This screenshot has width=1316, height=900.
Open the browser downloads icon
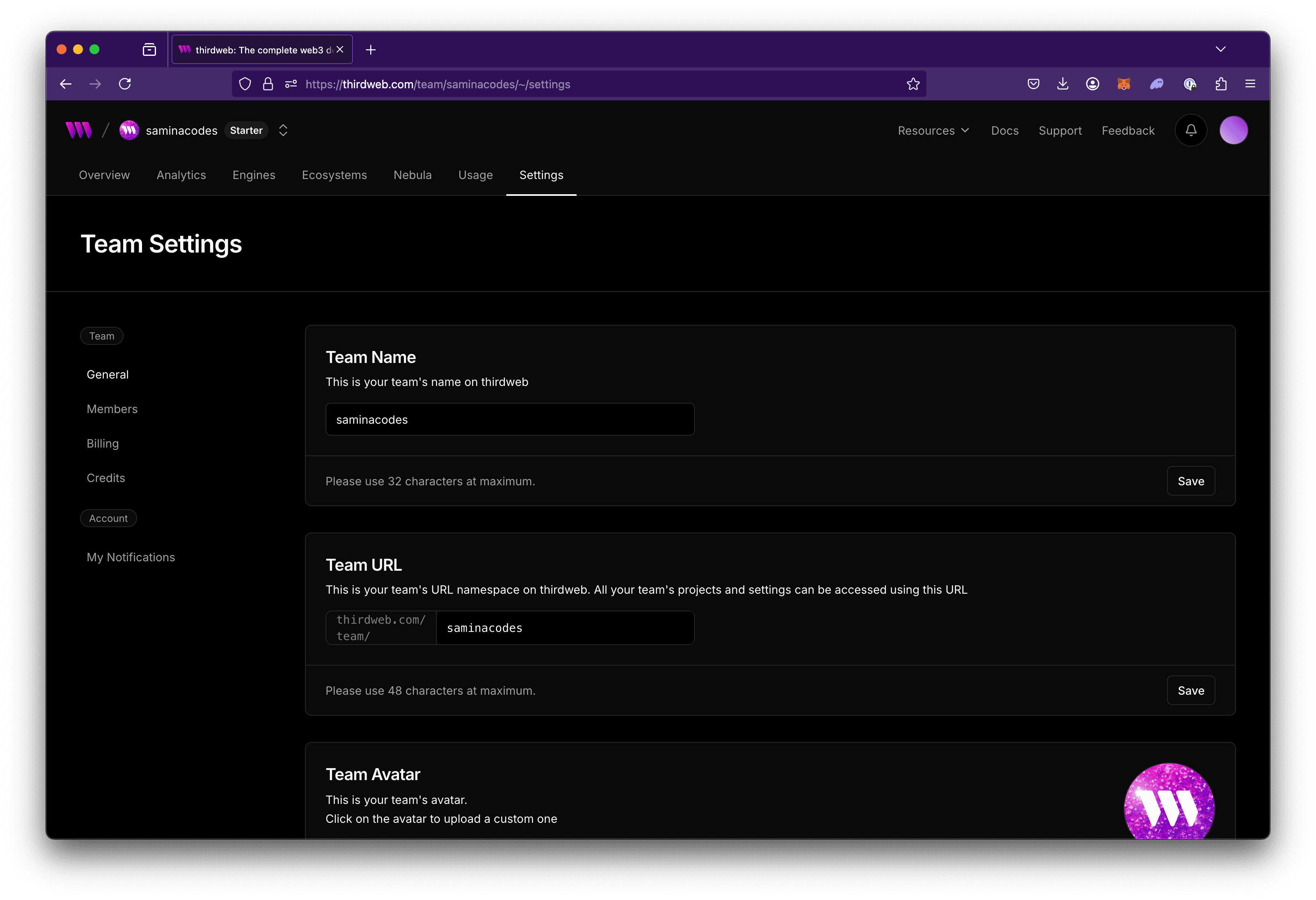pos(1063,84)
